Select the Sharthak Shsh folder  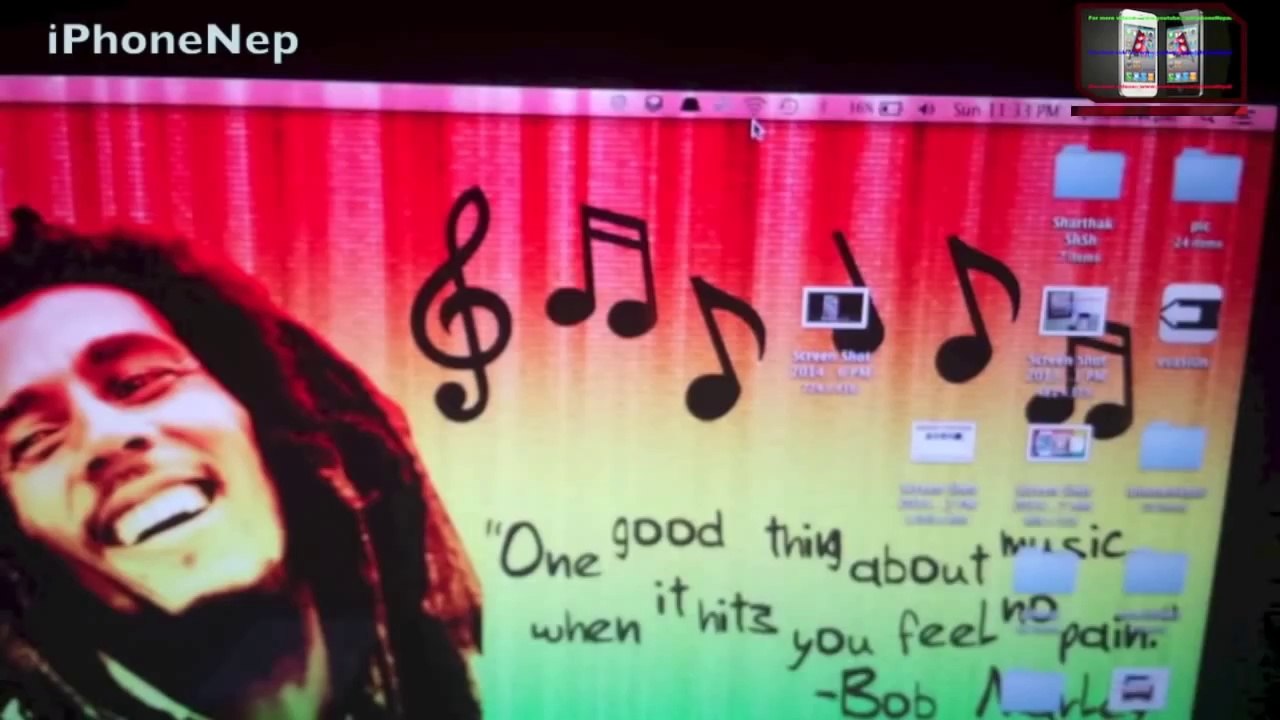pos(1088,173)
